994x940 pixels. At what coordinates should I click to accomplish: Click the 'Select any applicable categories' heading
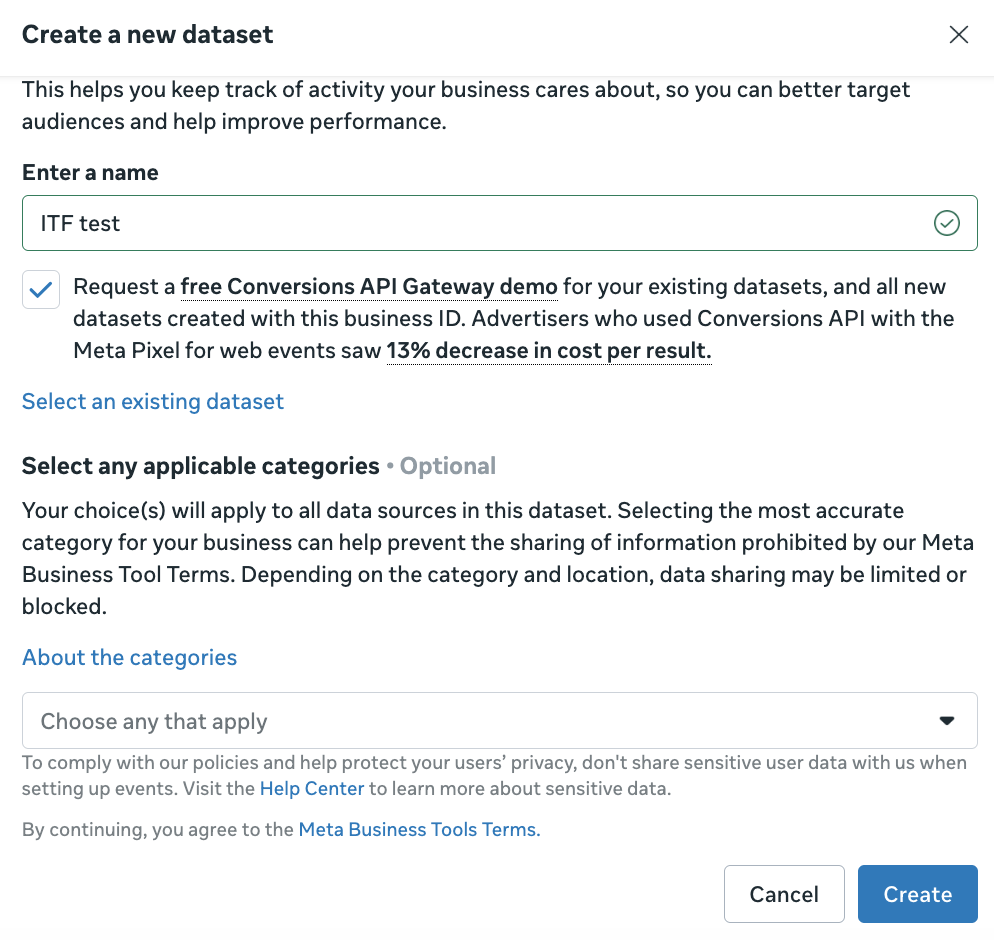pos(200,466)
